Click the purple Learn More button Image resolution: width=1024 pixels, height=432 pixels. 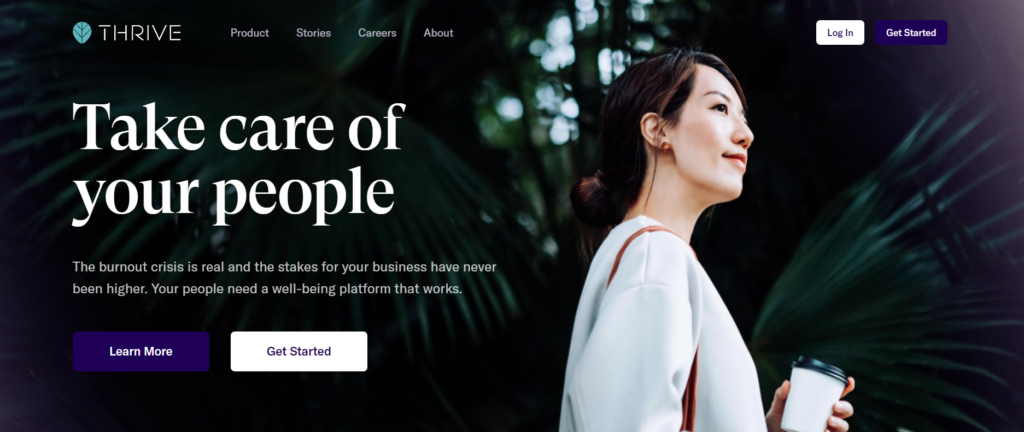click(141, 351)
